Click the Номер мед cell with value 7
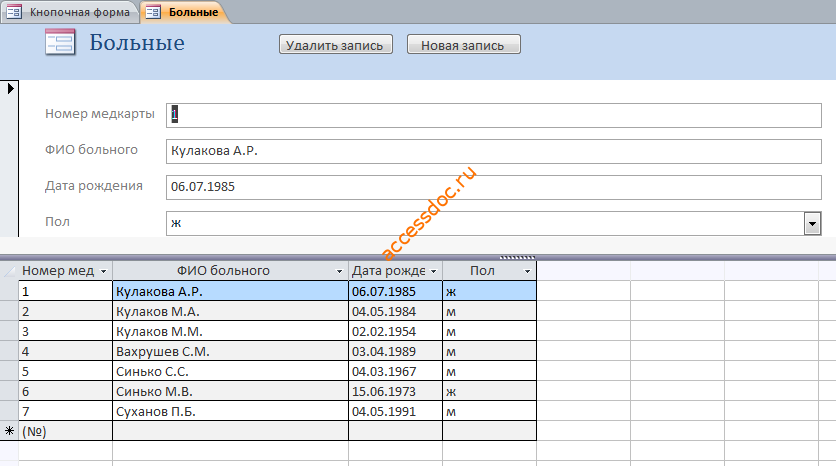 (x=66, y=412)
